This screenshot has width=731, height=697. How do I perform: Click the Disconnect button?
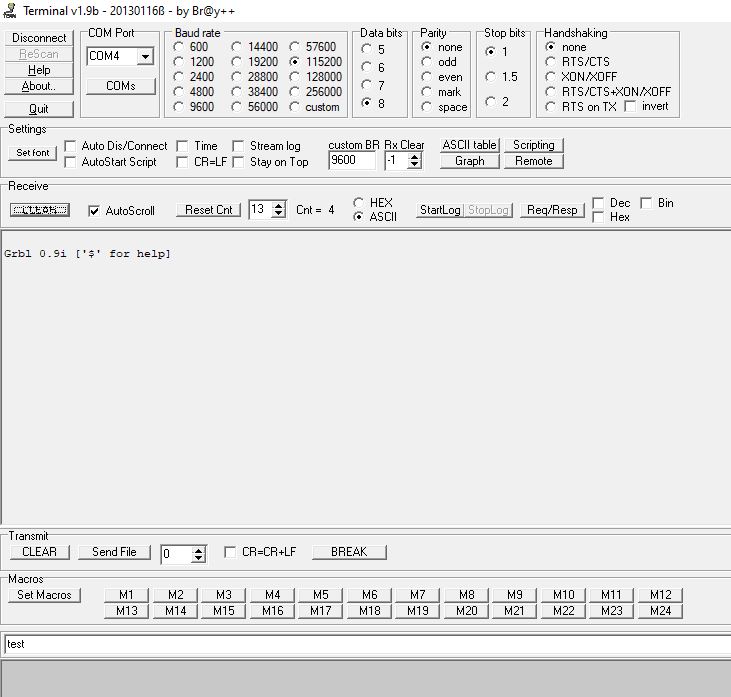[x=39, y=38]
